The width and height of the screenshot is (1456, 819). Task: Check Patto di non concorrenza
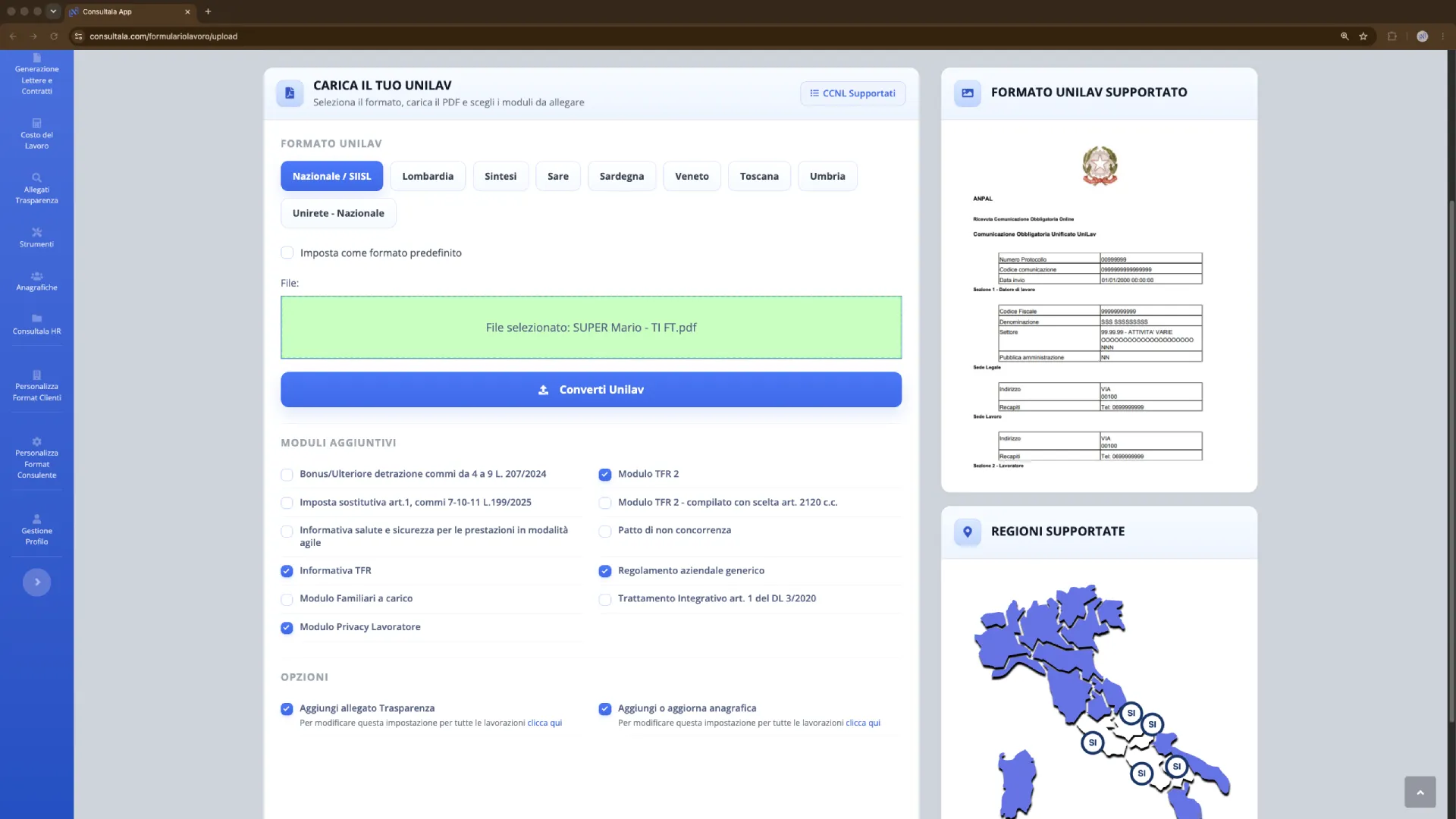(604, 532)
